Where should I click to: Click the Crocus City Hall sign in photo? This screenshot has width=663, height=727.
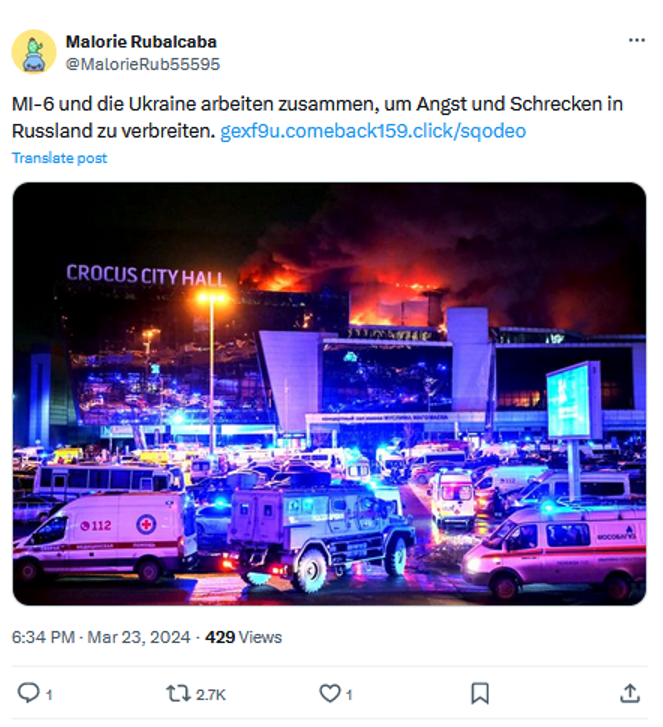(146, 275)
